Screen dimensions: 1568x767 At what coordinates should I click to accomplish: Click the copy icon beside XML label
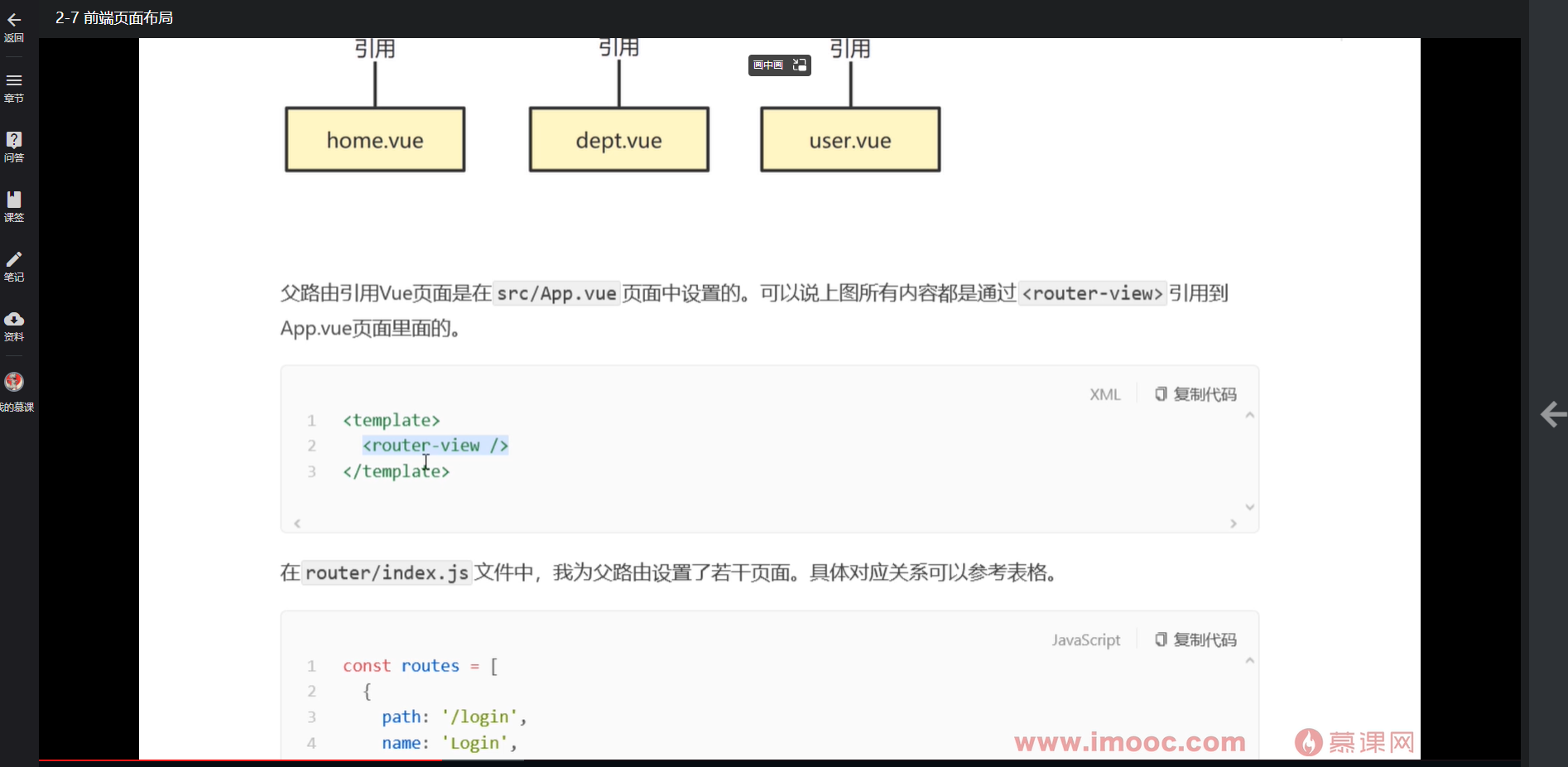coord(1160,393)
